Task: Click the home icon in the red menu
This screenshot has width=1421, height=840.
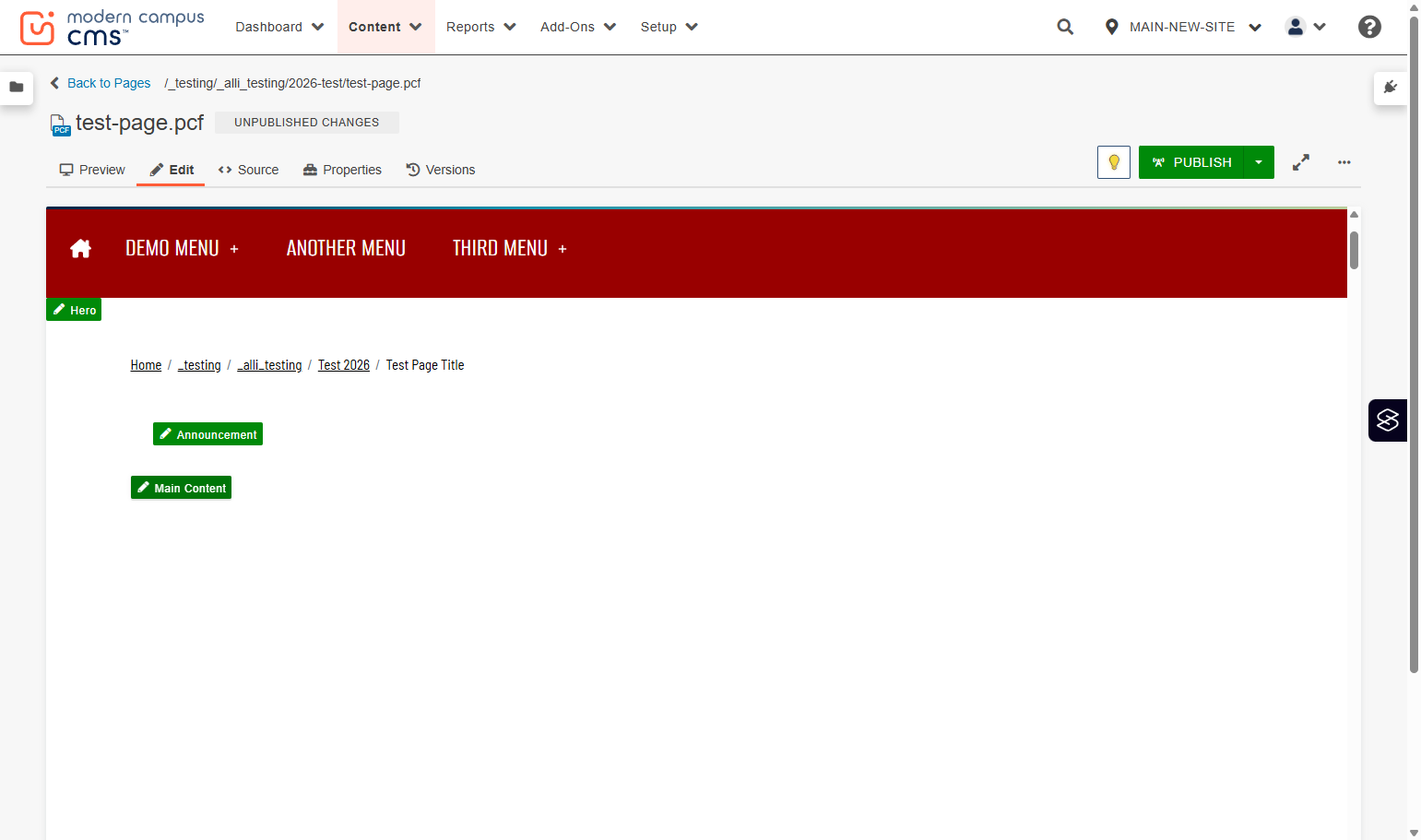Action: coord(81,248)
